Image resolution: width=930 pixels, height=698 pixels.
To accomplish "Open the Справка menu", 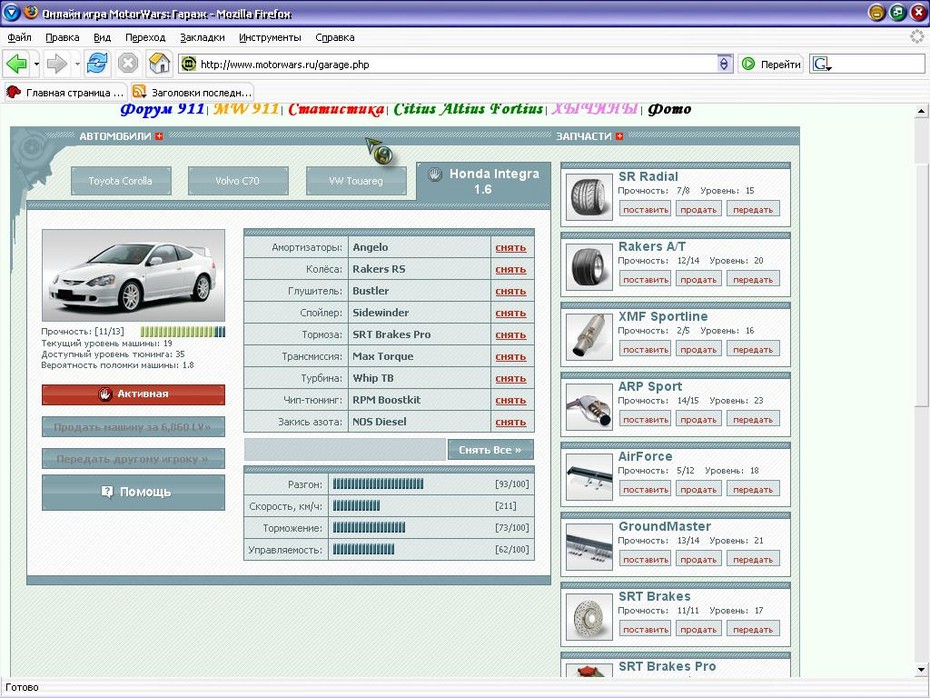I will tap(335, 37).
